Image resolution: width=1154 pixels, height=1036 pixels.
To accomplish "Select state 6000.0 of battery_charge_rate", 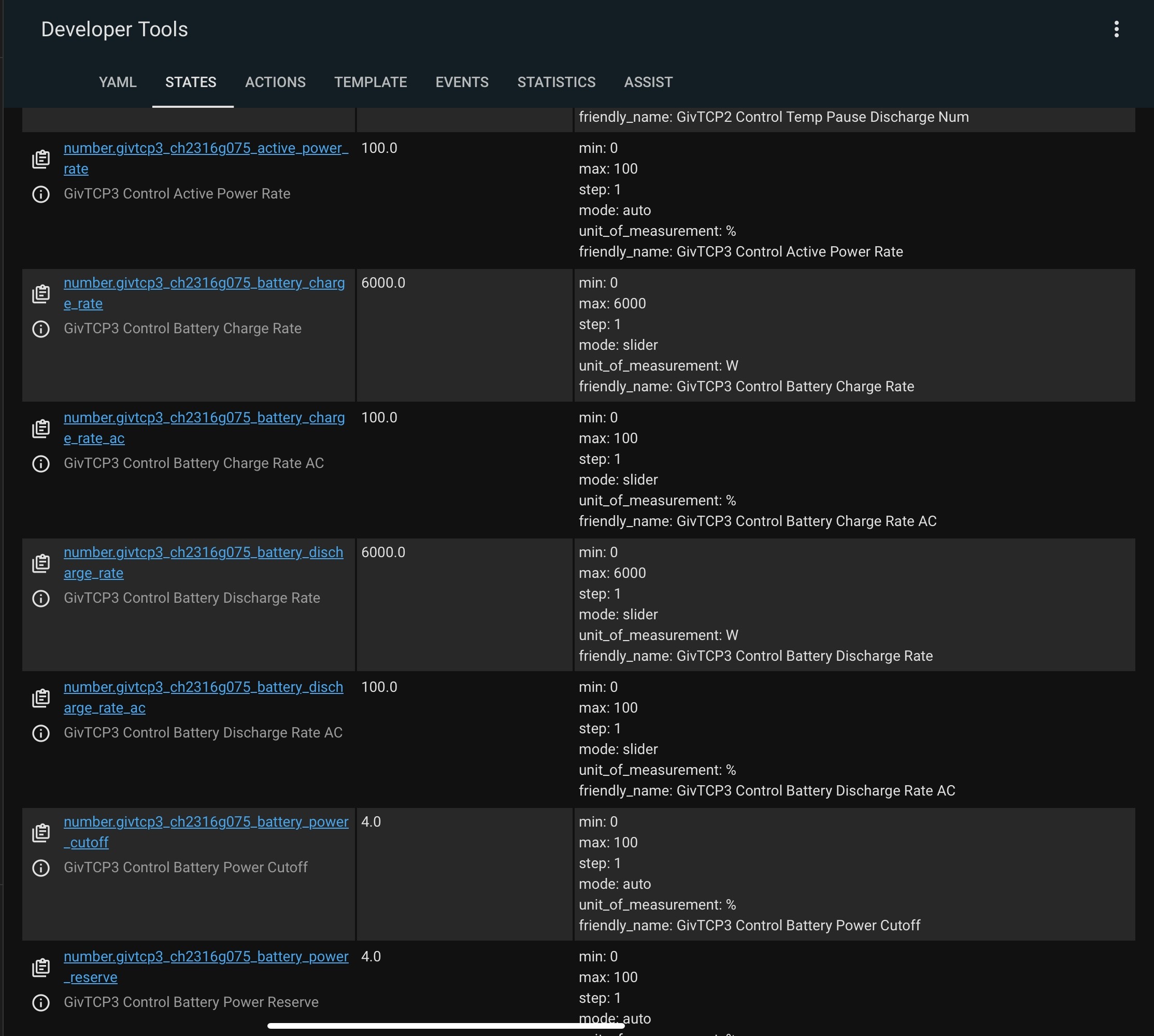I will point(383,283).
